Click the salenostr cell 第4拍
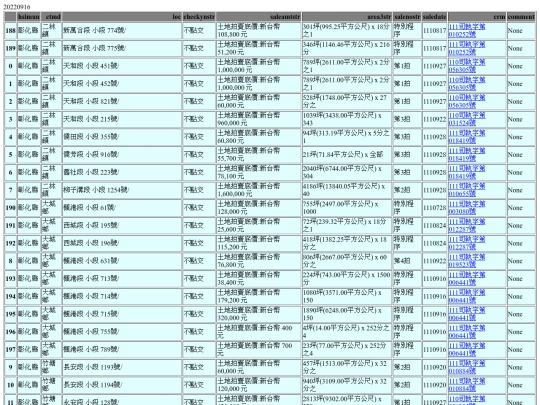Viewport: 540px width, 405px height. [x=407, y=261]
